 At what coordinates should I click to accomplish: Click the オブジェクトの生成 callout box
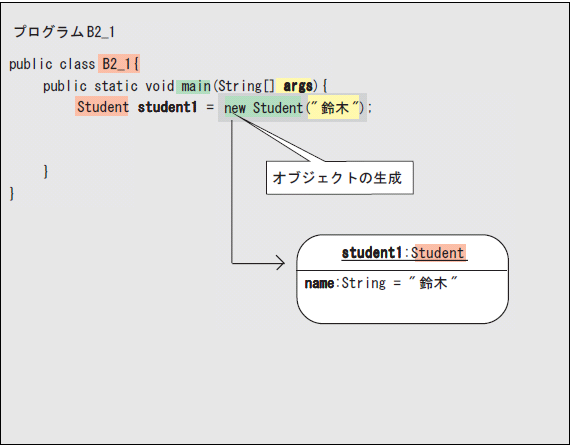coord(340,178)
